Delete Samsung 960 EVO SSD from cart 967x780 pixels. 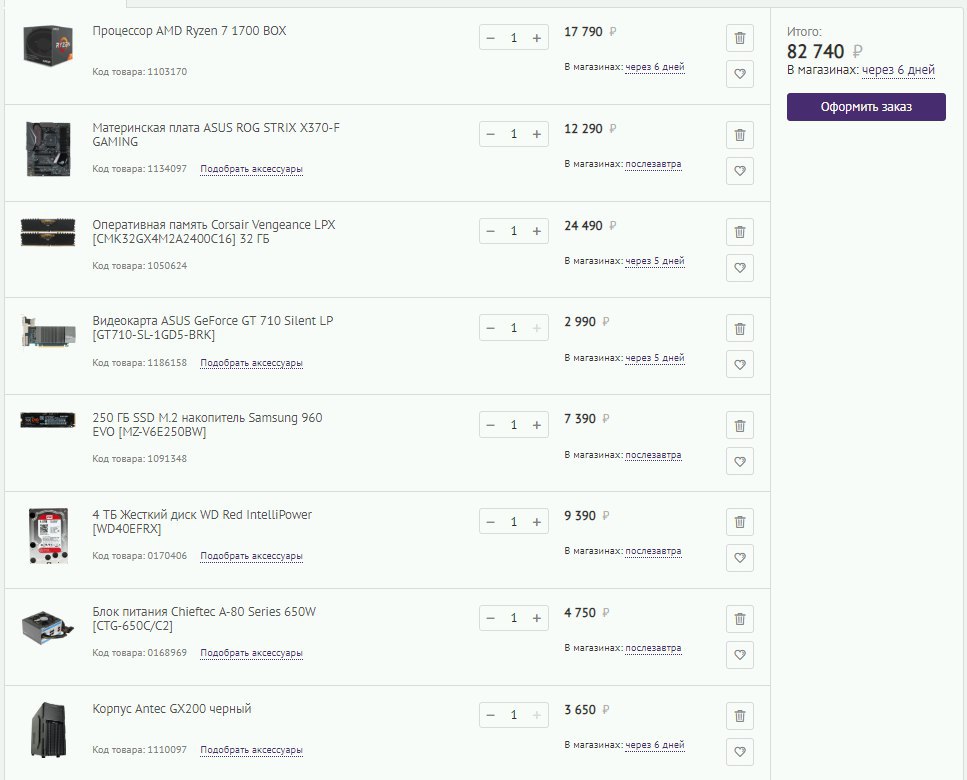coord(739,425)
